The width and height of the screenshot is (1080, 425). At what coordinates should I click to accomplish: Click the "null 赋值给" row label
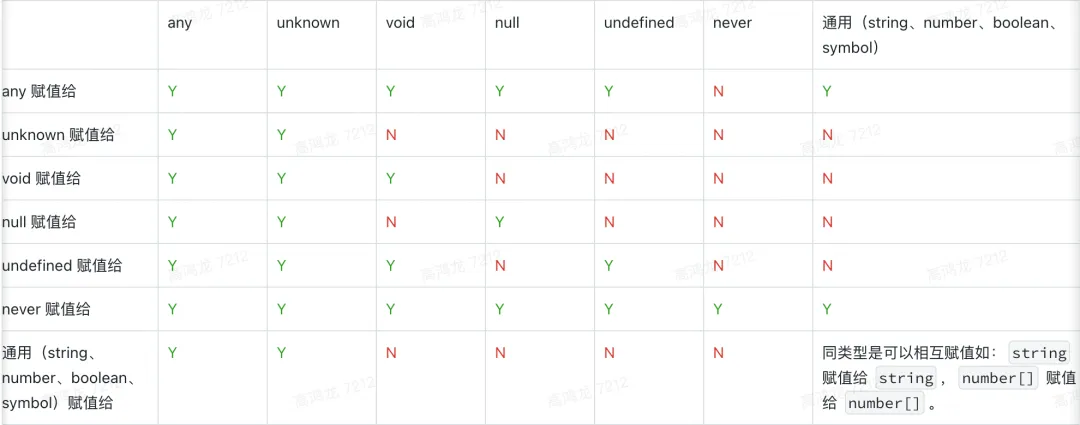tap(39, 222)
